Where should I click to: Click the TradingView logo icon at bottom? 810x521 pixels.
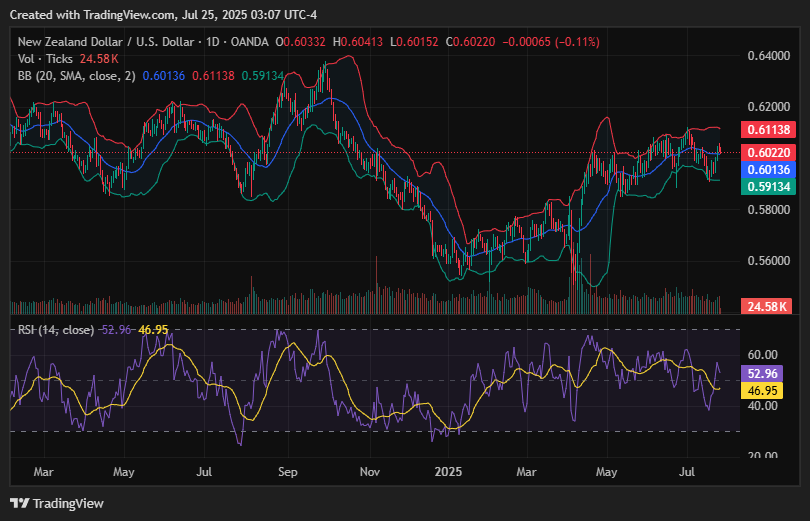tap(20, 503)
